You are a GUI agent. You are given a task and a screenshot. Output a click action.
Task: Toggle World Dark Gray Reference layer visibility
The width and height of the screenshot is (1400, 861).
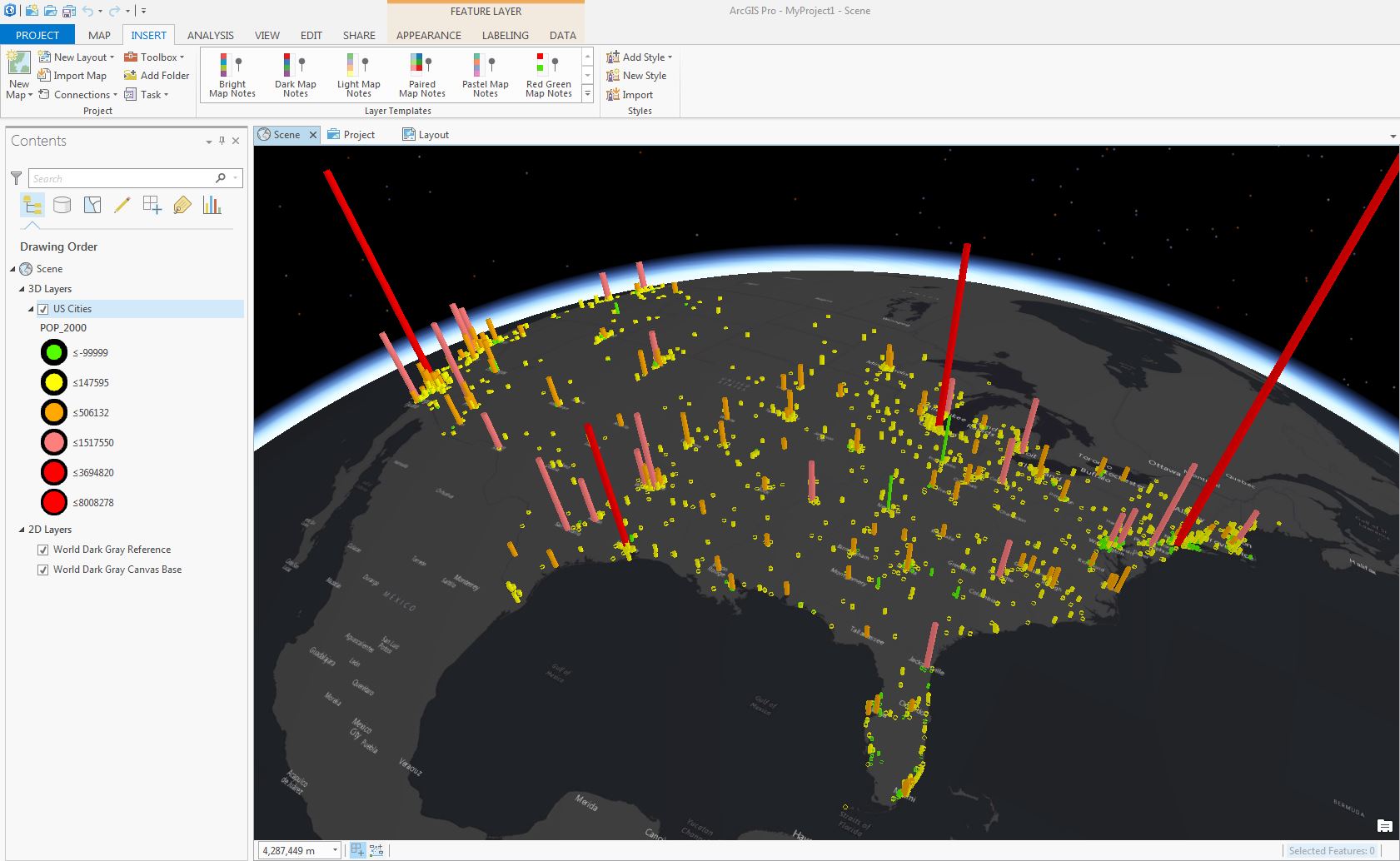42,550
